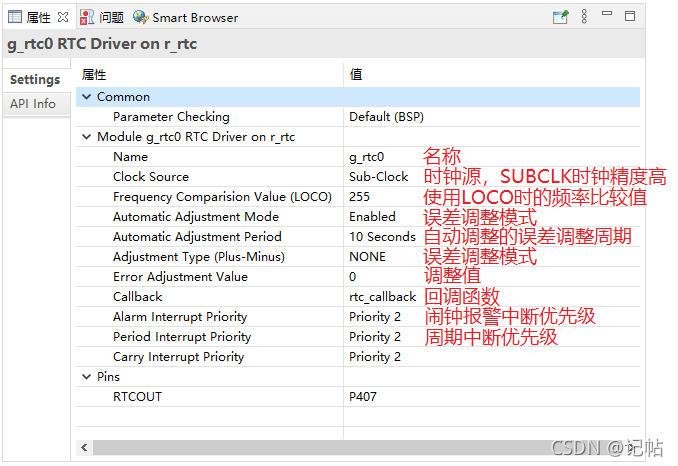The height and width of the screenshot is (466, 678).
Task: Click Parameter Checking value Default (BSP)
Action: (x=386, y=117)
